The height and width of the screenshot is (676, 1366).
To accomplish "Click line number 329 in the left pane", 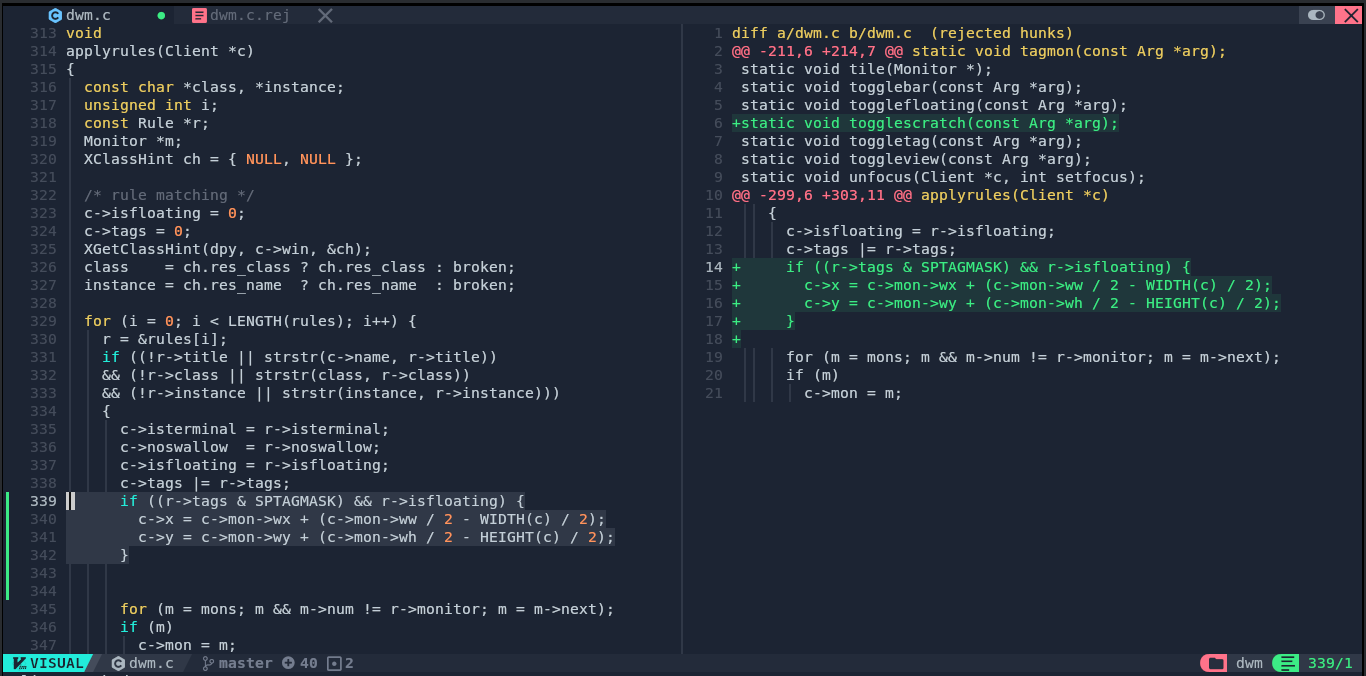I will [43, 321].
